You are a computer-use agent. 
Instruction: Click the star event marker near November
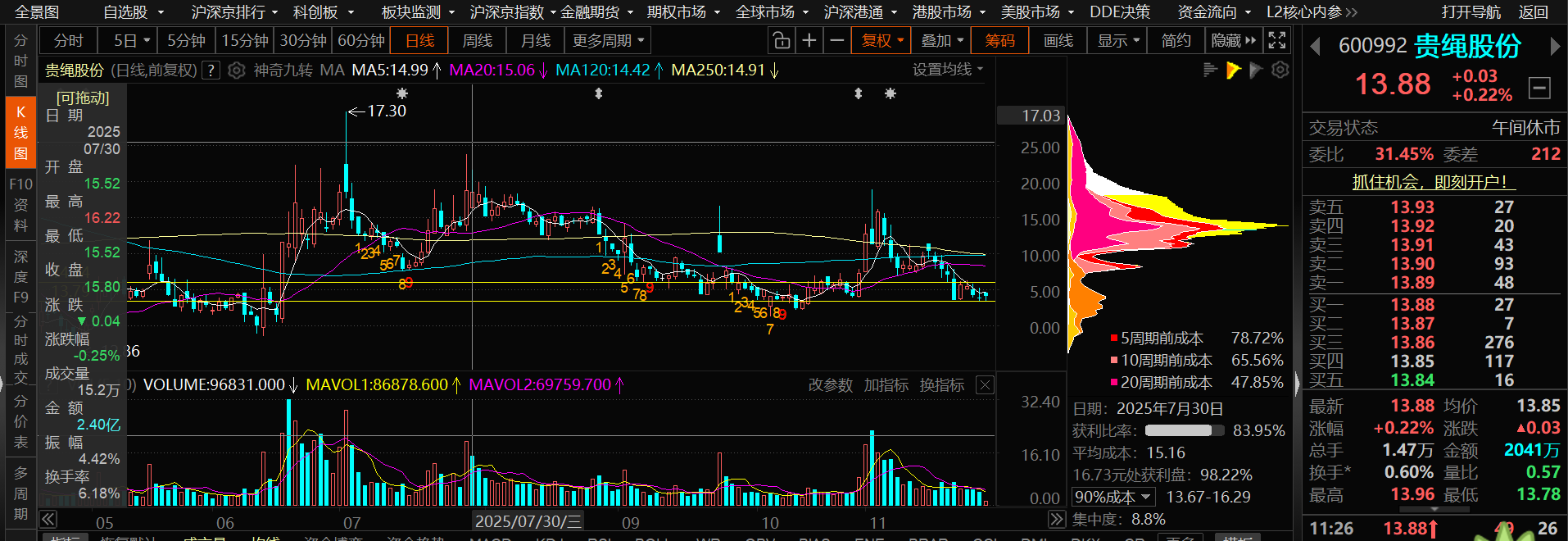tap(890, 93)
